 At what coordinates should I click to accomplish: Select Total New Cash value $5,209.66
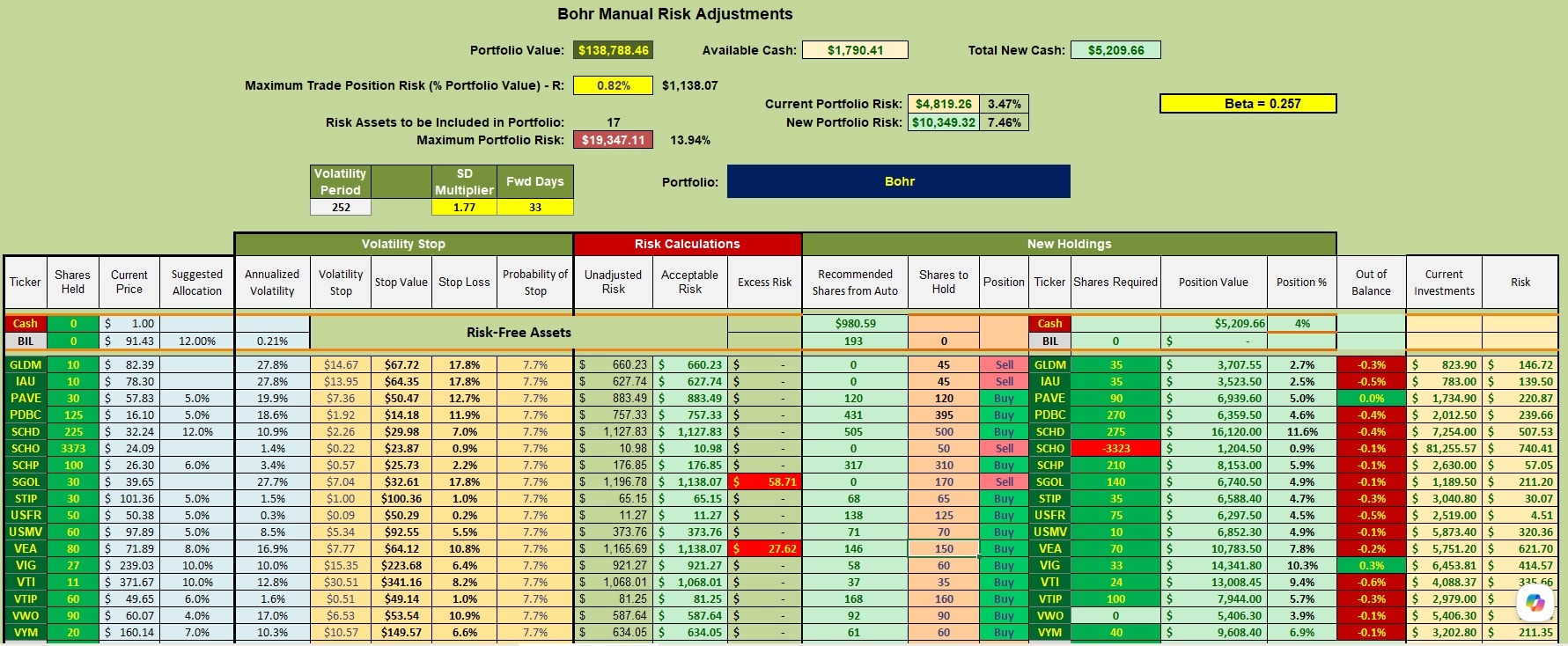coord(1115,50)
